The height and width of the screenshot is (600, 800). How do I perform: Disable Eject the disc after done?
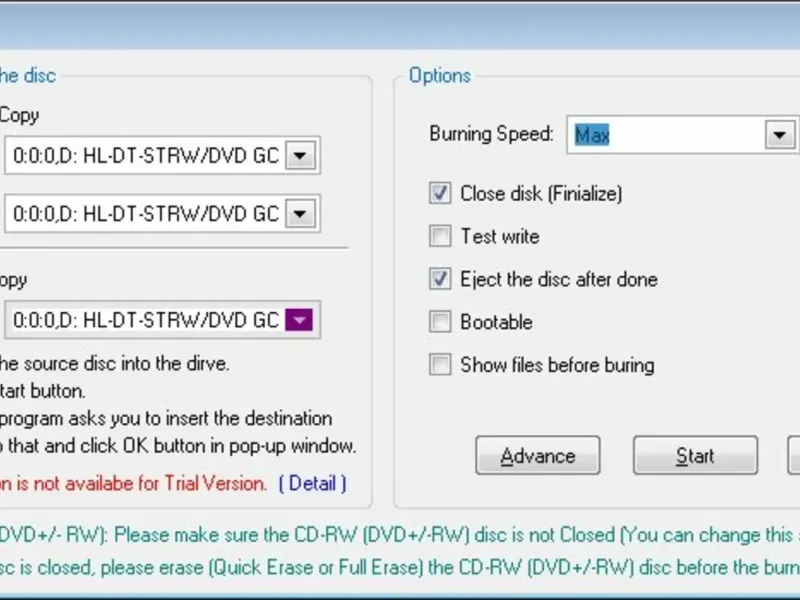point(440,280)
